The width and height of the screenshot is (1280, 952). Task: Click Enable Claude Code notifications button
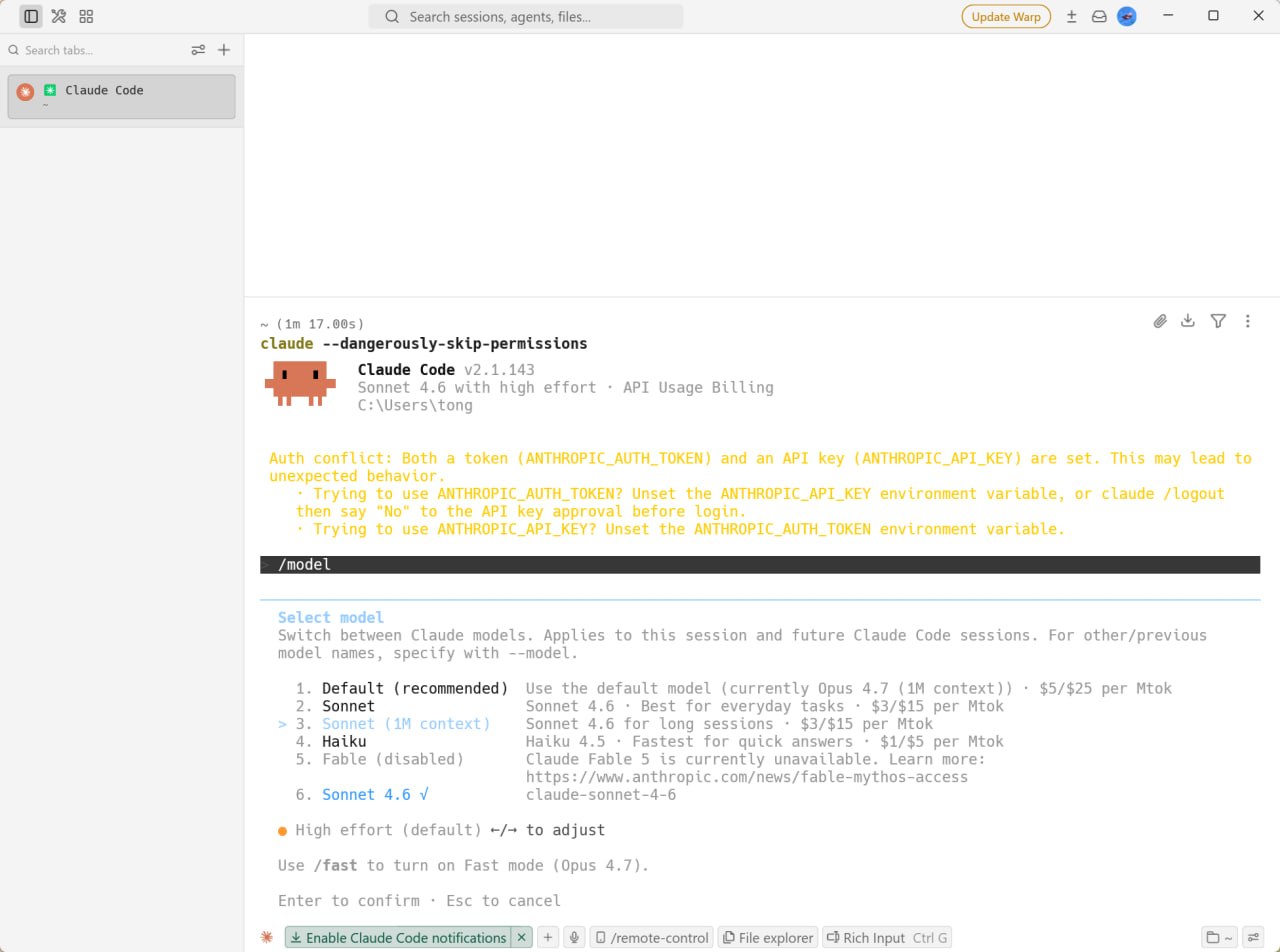(x=398, y=937)
